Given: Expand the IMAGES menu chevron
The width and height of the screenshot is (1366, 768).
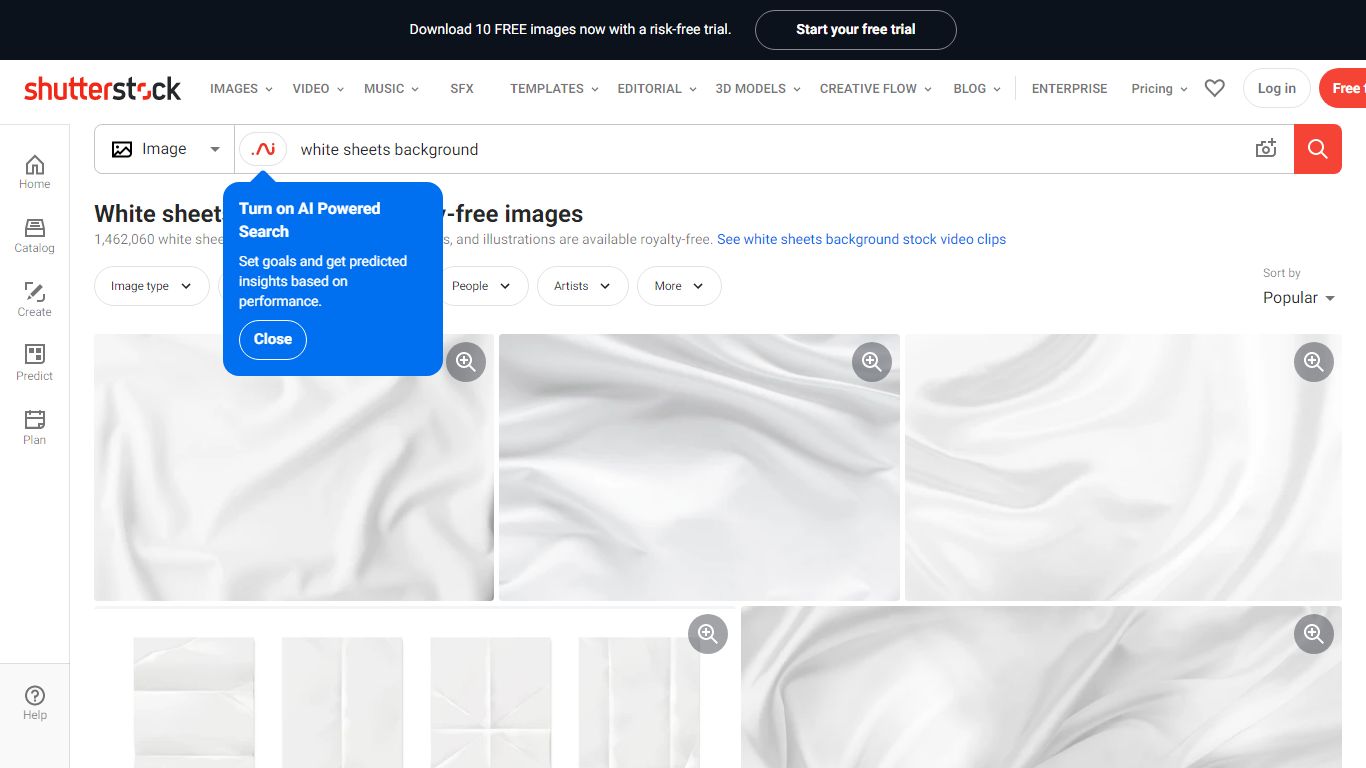Looking at the screenshot, I should [268, 89].
